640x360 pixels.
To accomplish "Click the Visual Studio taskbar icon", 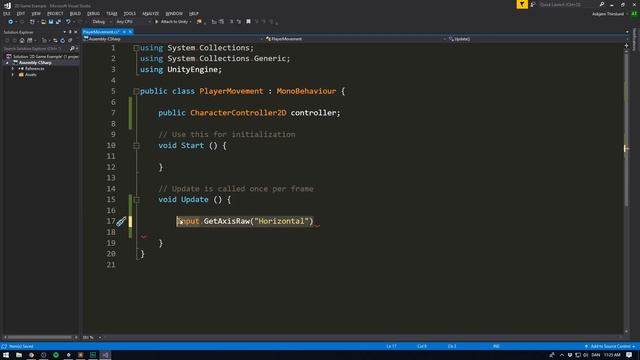I will point(105,355).
